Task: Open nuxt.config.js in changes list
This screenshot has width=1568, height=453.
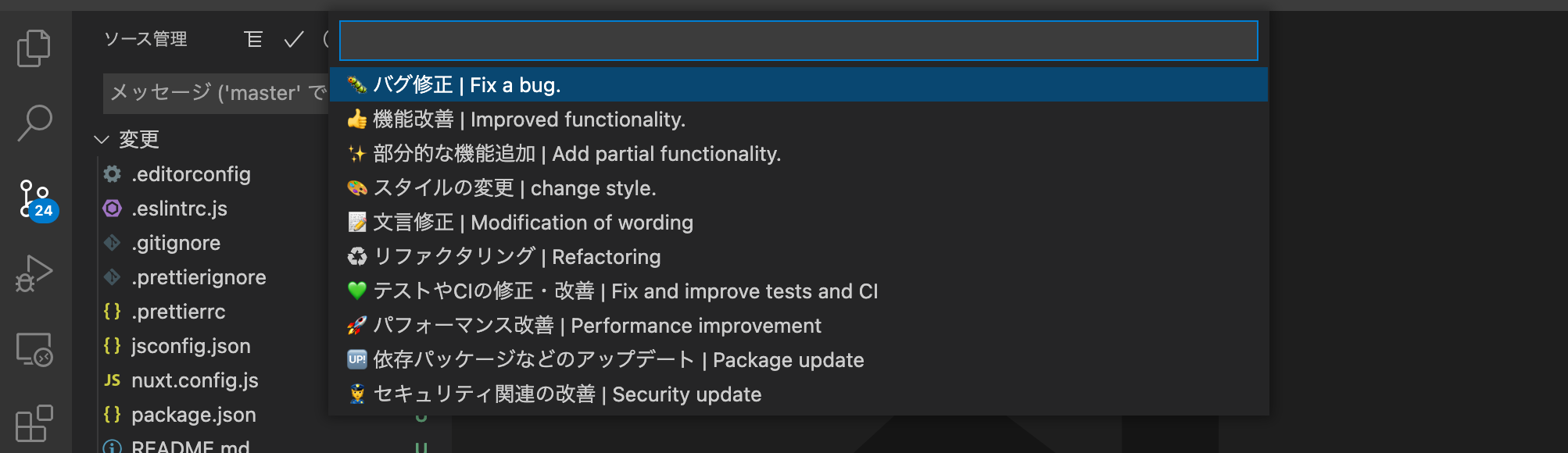Action: tap(195, 380)
